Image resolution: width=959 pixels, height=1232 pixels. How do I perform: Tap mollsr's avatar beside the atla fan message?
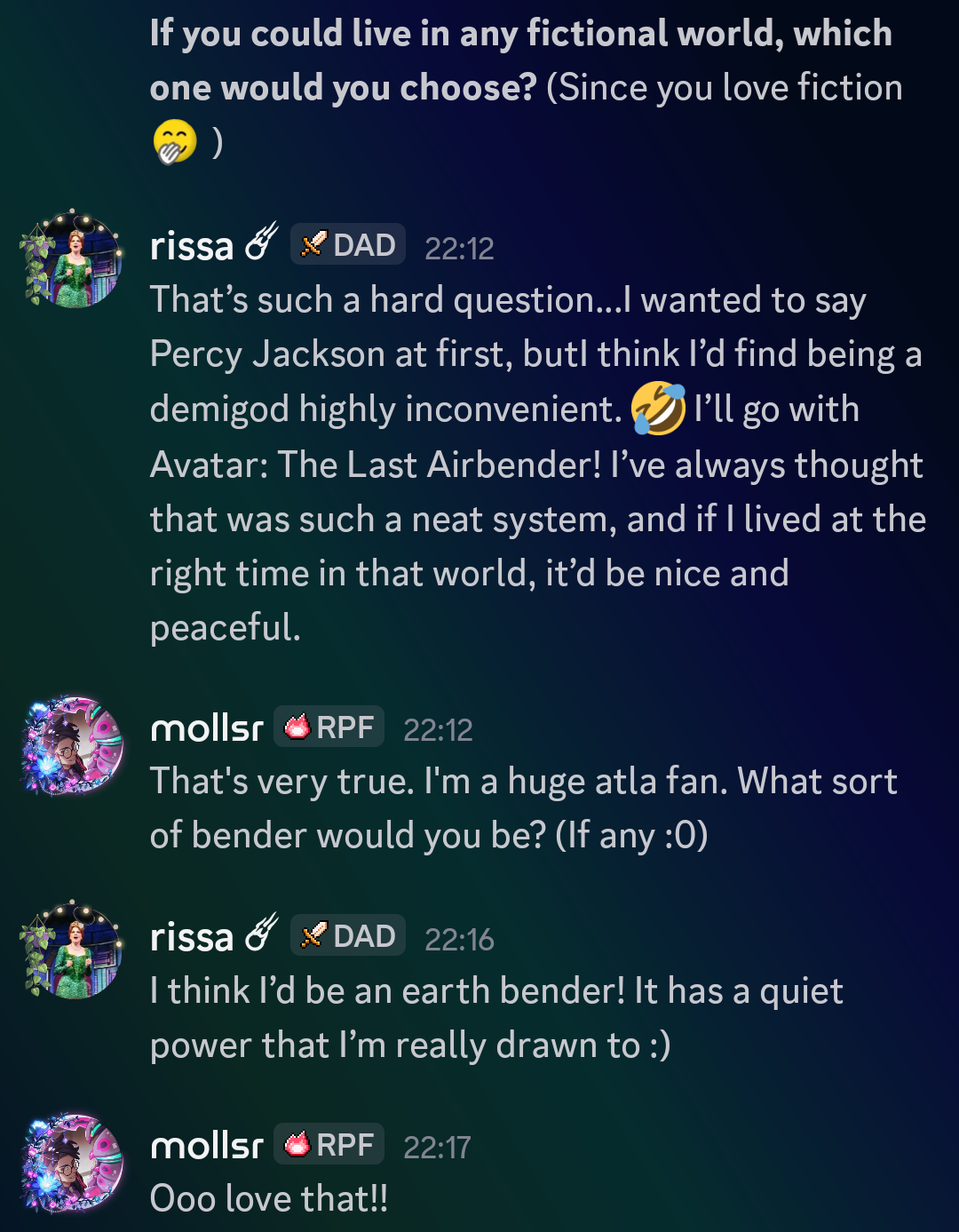pyautogui.click(x=74, y=744)
